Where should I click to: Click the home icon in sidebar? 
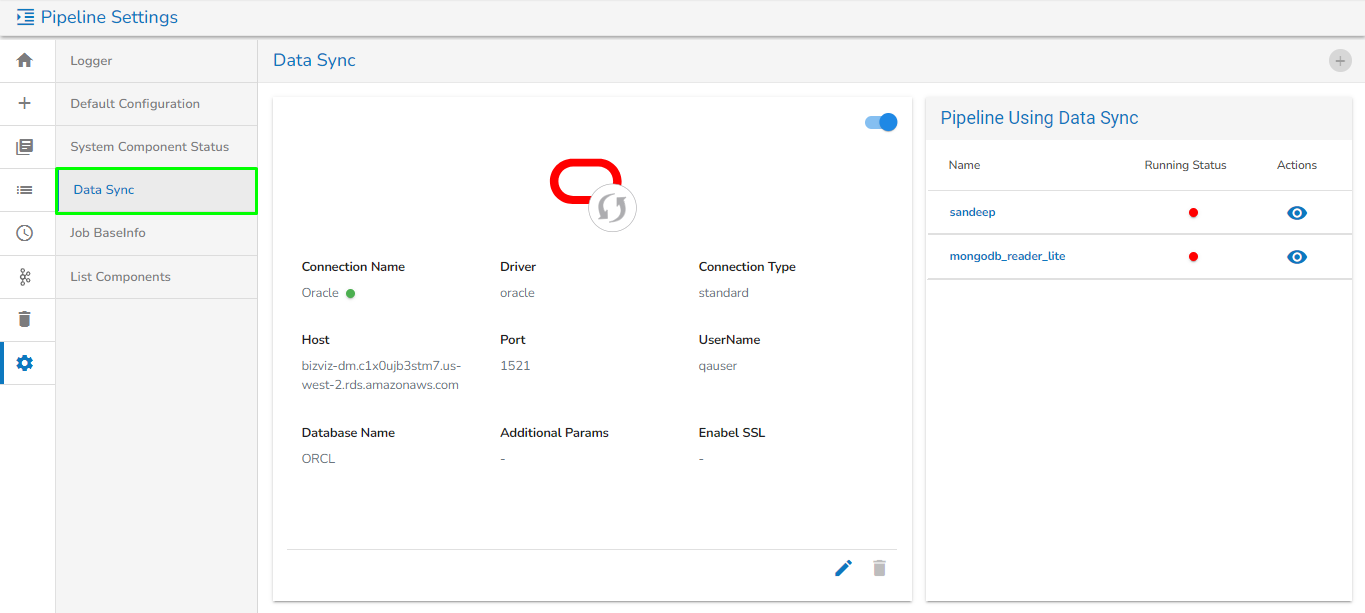coord(25,60)
